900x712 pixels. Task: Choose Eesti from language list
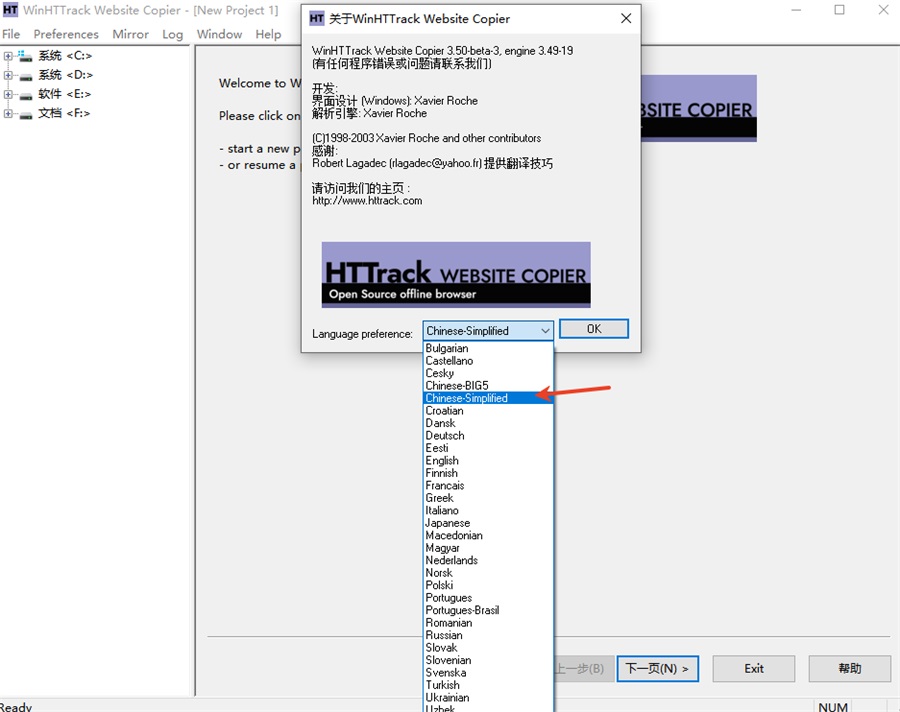[x=488, y=448]
